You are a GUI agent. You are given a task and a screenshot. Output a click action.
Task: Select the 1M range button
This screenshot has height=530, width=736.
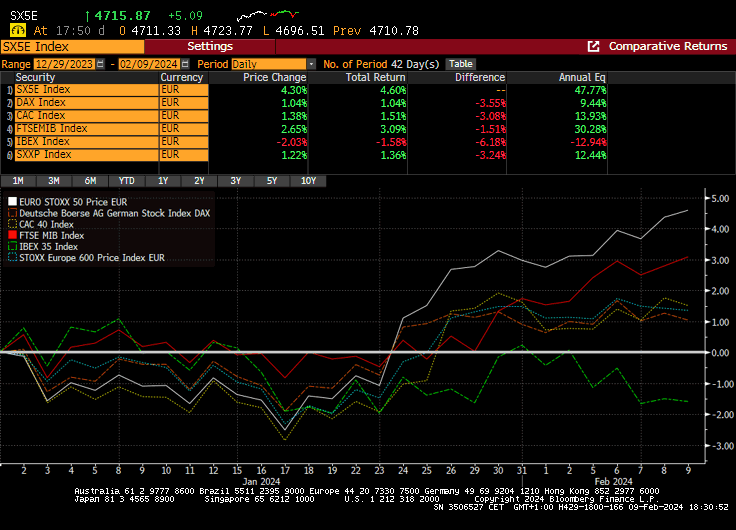pos(18,181)
